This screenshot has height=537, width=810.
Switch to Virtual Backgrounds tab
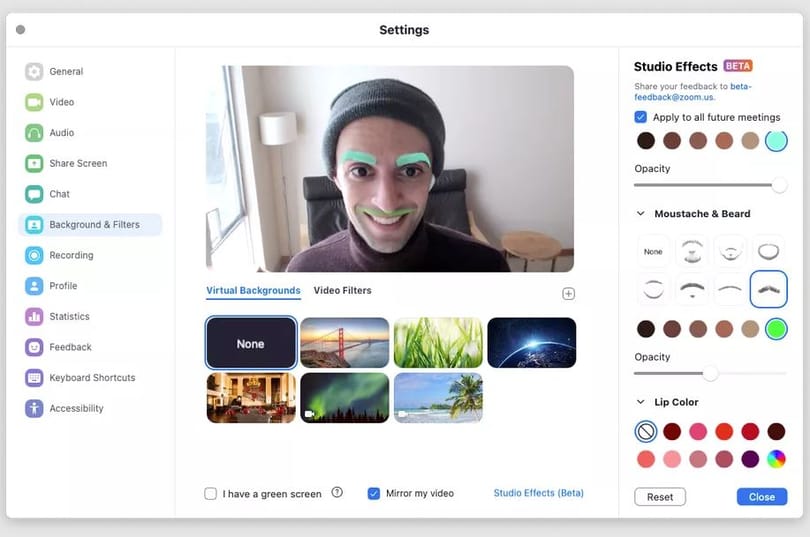[253, 291]
